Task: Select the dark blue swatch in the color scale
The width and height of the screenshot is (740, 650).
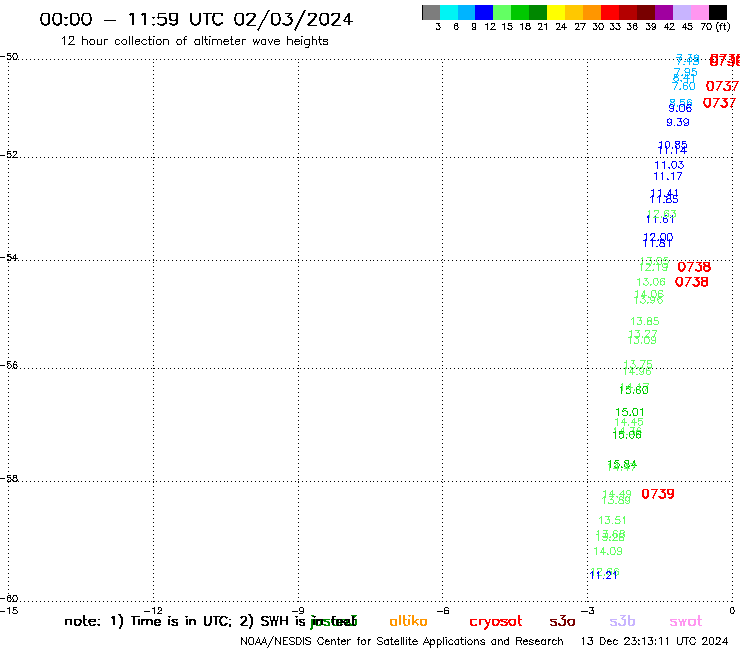Action: pos(485,12)
